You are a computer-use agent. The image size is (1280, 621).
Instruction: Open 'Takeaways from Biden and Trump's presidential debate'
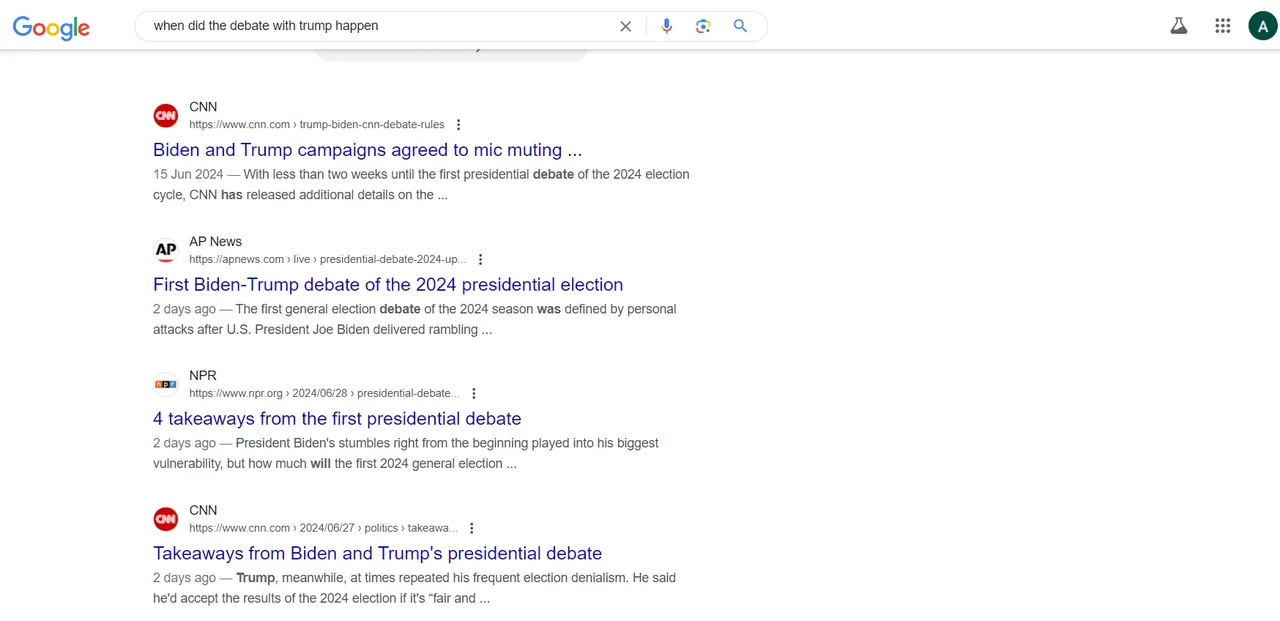pos(377,554)
